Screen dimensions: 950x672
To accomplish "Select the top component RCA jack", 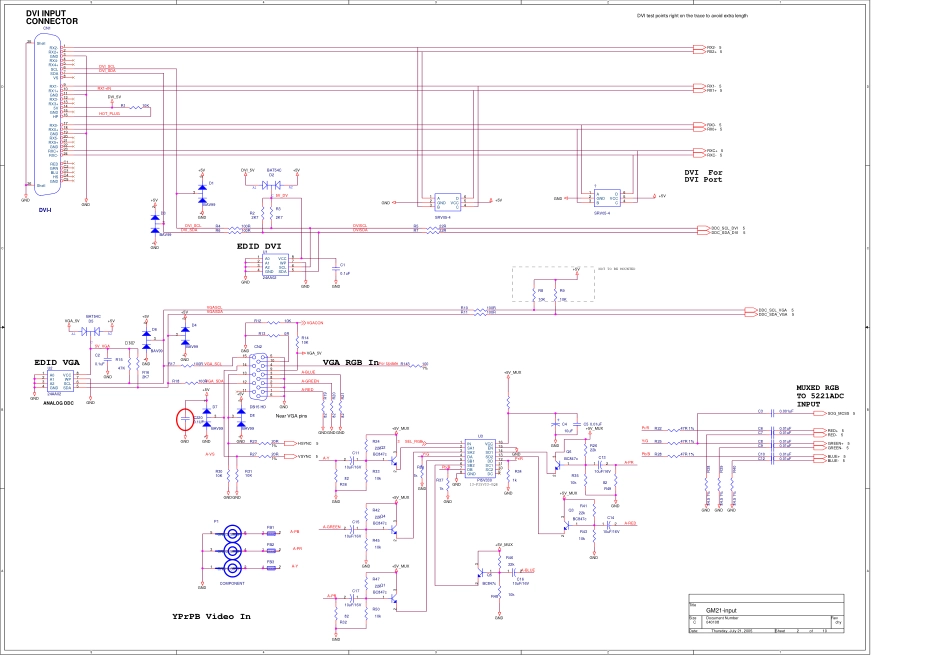I will tap(233, 532).
